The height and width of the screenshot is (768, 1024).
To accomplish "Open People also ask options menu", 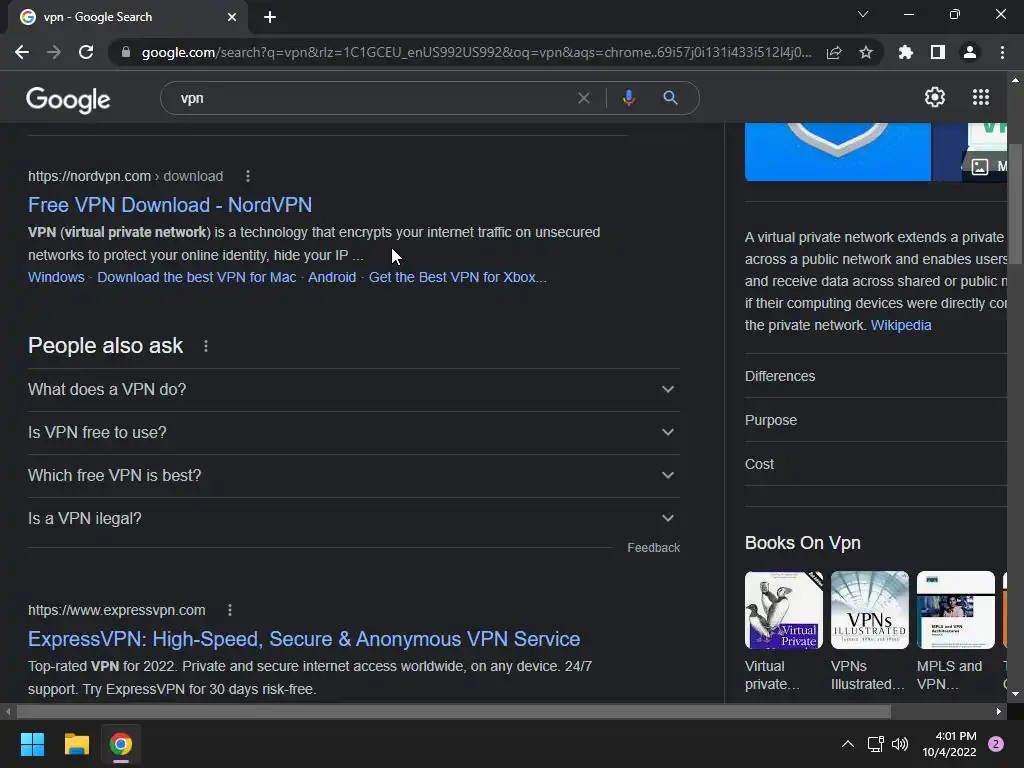I will (206, 346).
